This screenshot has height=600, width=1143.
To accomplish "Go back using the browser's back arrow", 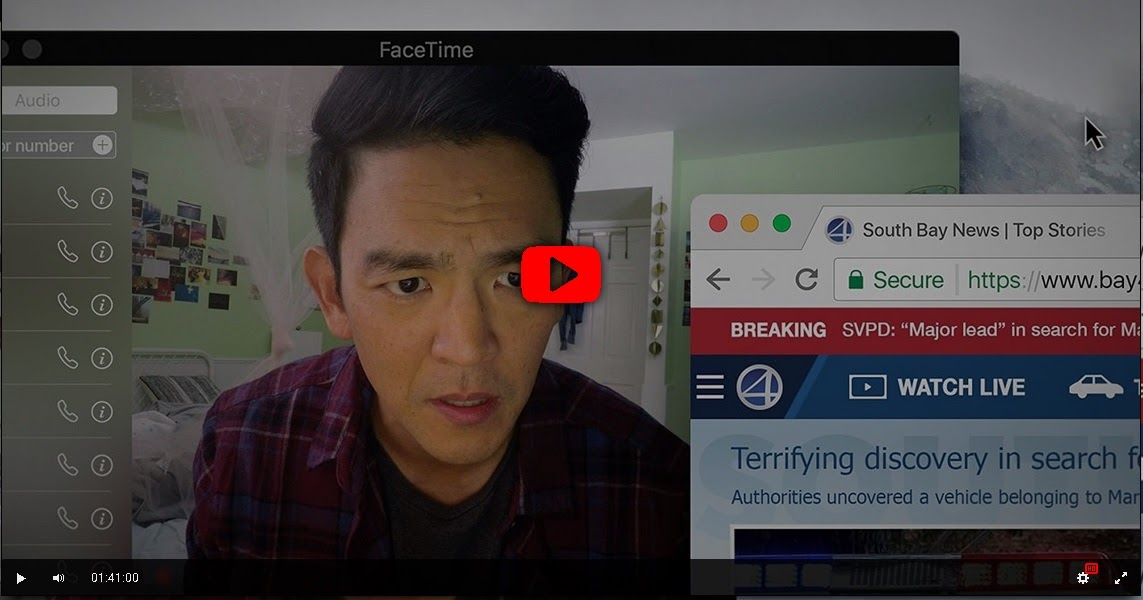I will [x=718, y=279].
